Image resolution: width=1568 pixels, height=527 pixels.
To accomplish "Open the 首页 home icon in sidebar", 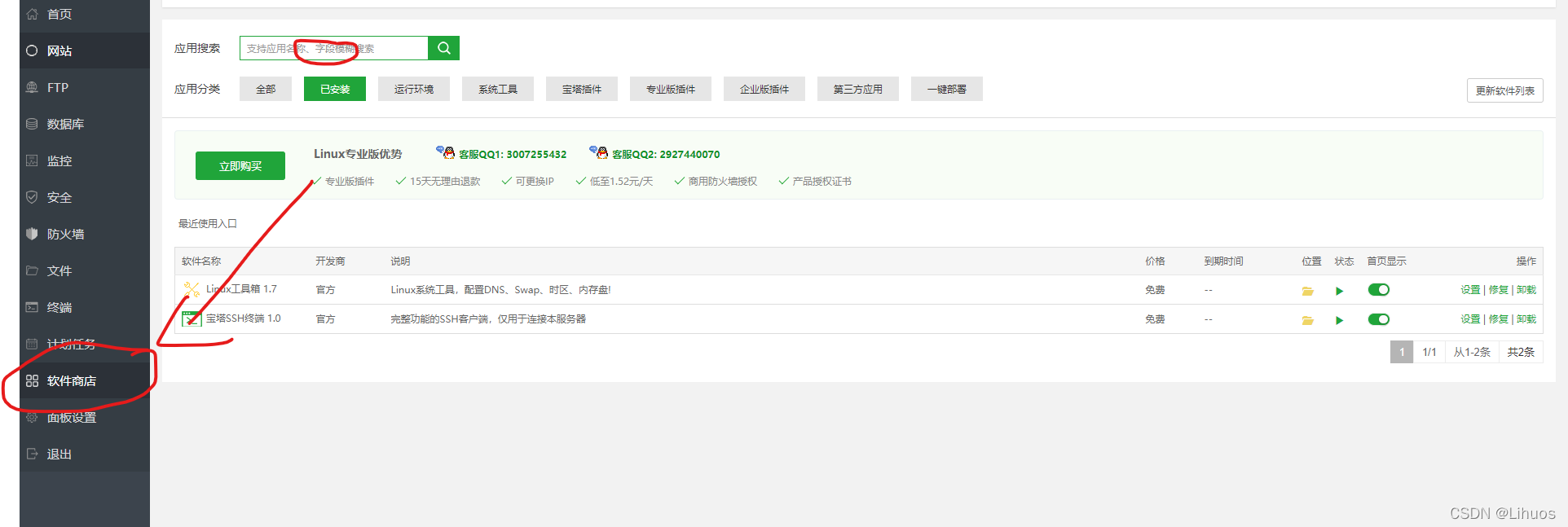I will coord(32,14).
